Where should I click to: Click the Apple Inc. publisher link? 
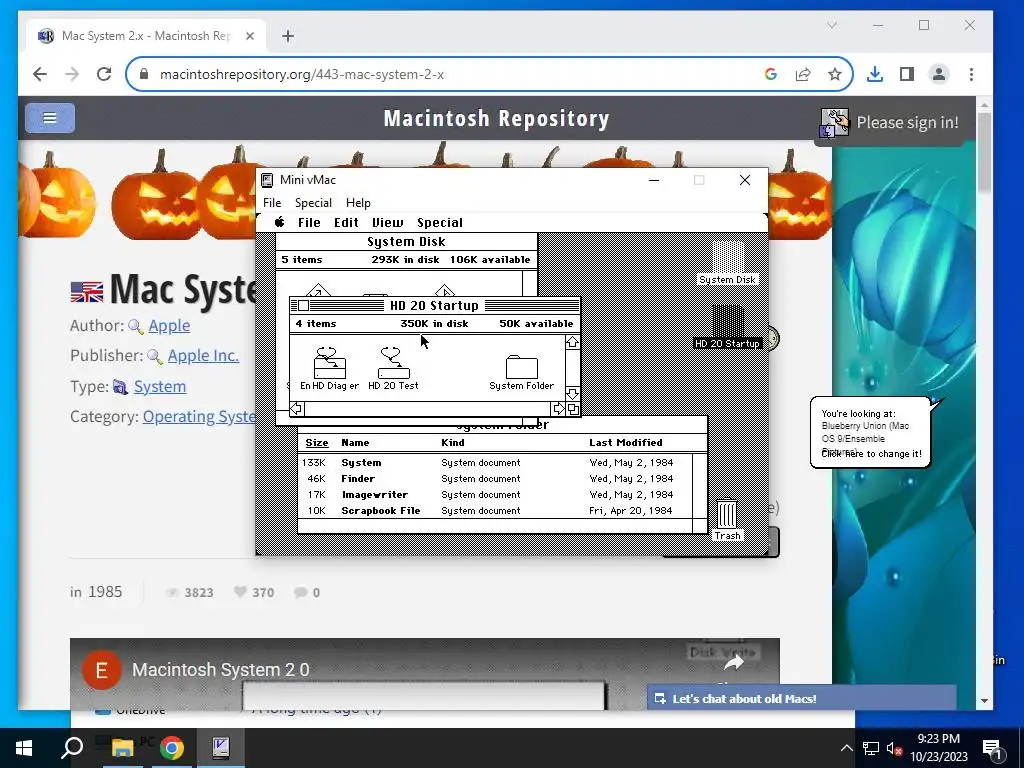203,355
